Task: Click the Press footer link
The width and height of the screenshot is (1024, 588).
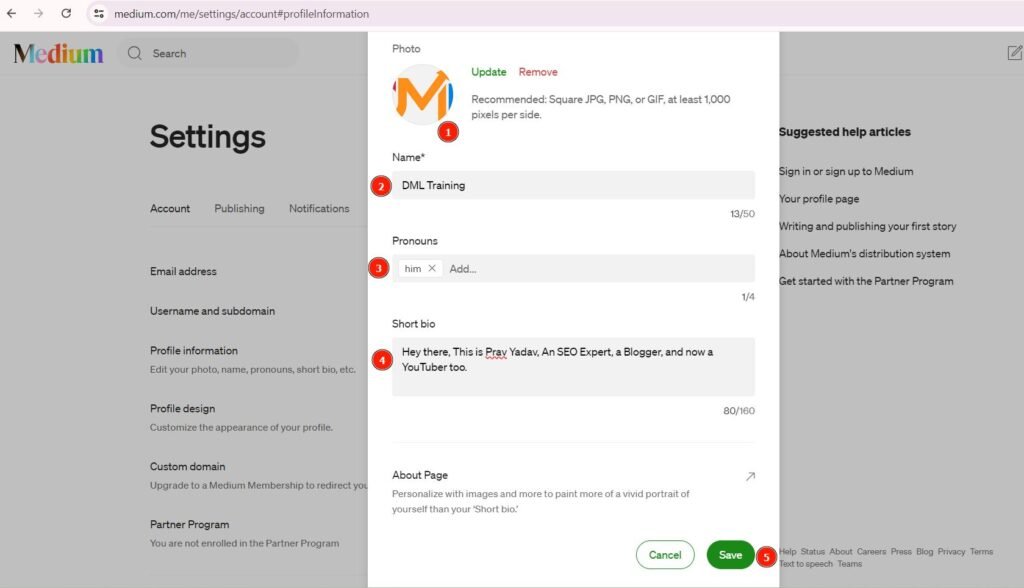Action: (x=901, y=551)
